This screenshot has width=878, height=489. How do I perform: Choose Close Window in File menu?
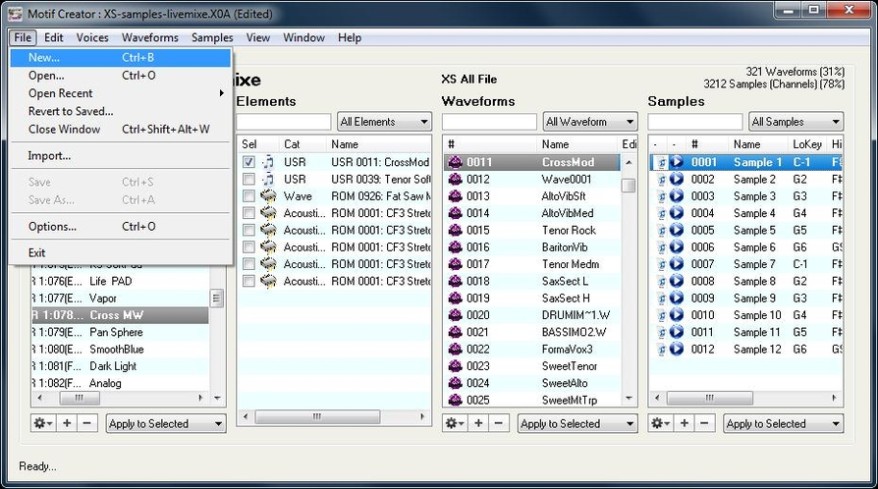[120, 129]
